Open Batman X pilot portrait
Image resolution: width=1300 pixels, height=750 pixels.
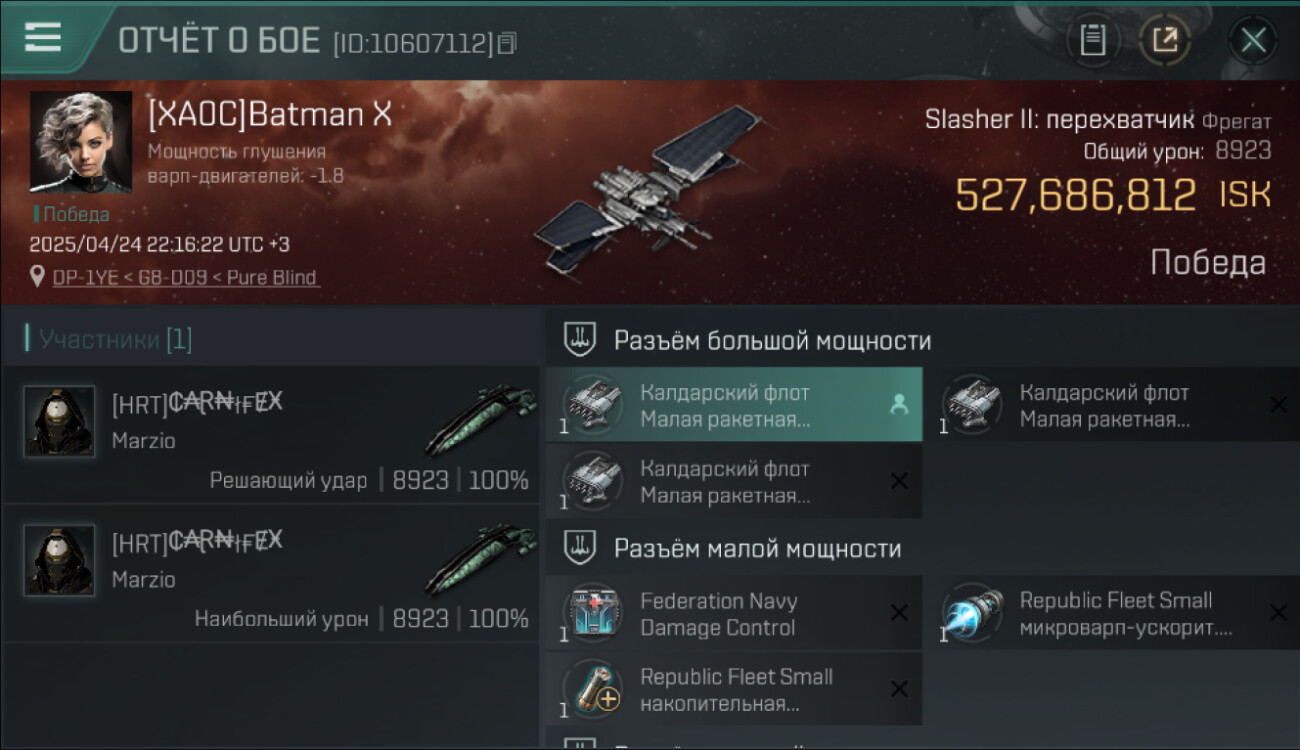point(81,141)
